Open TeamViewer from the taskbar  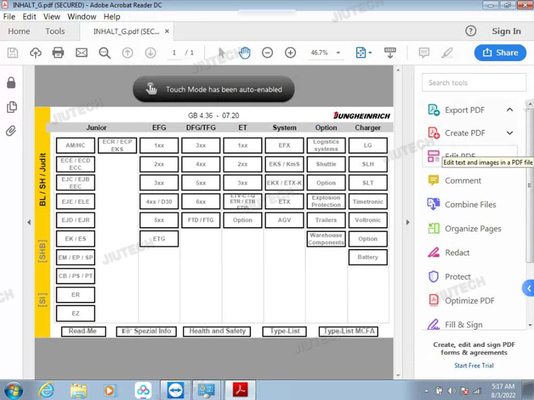point(176,390)
